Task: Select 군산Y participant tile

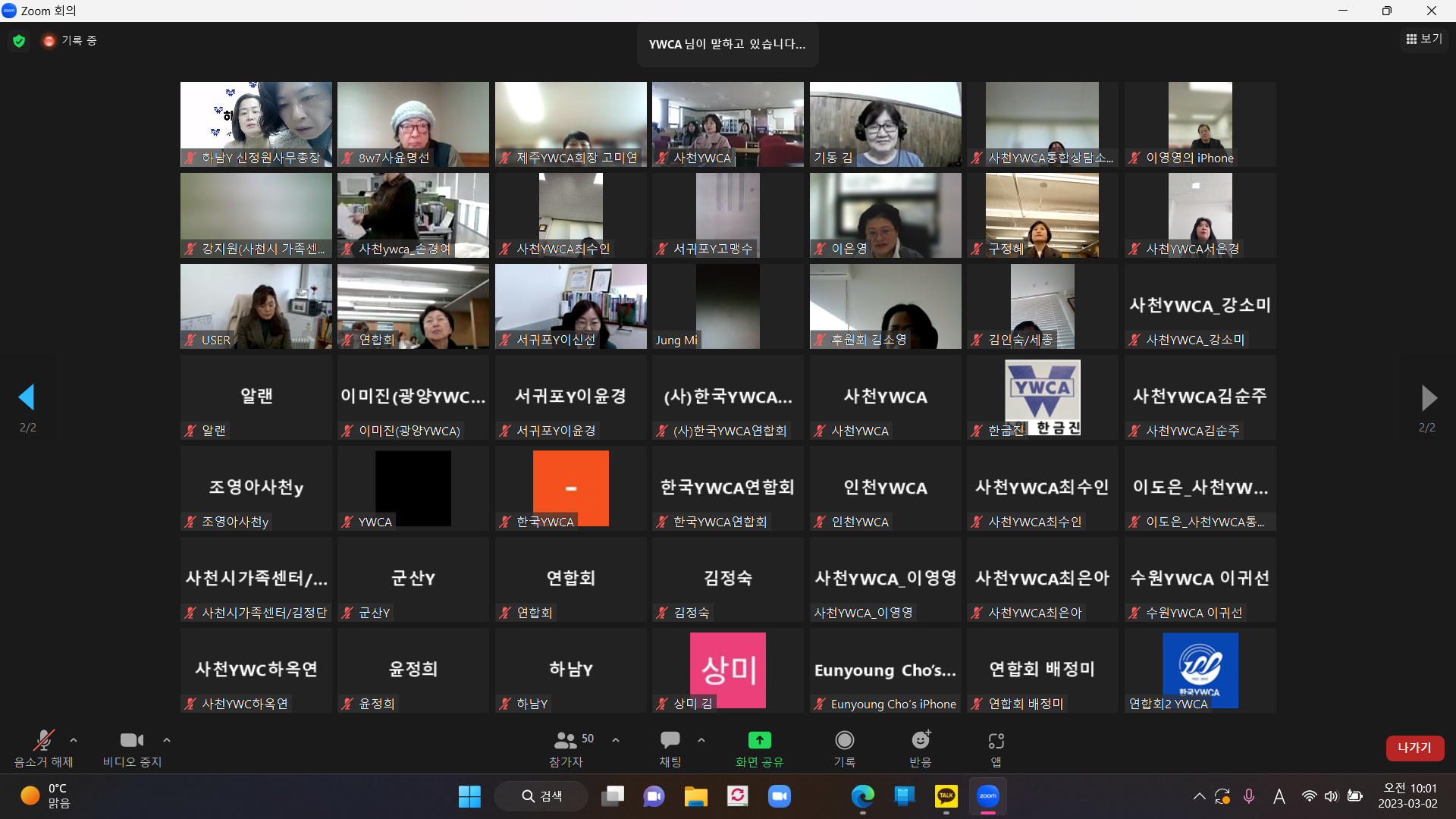Action: click(x=413, y=579)
